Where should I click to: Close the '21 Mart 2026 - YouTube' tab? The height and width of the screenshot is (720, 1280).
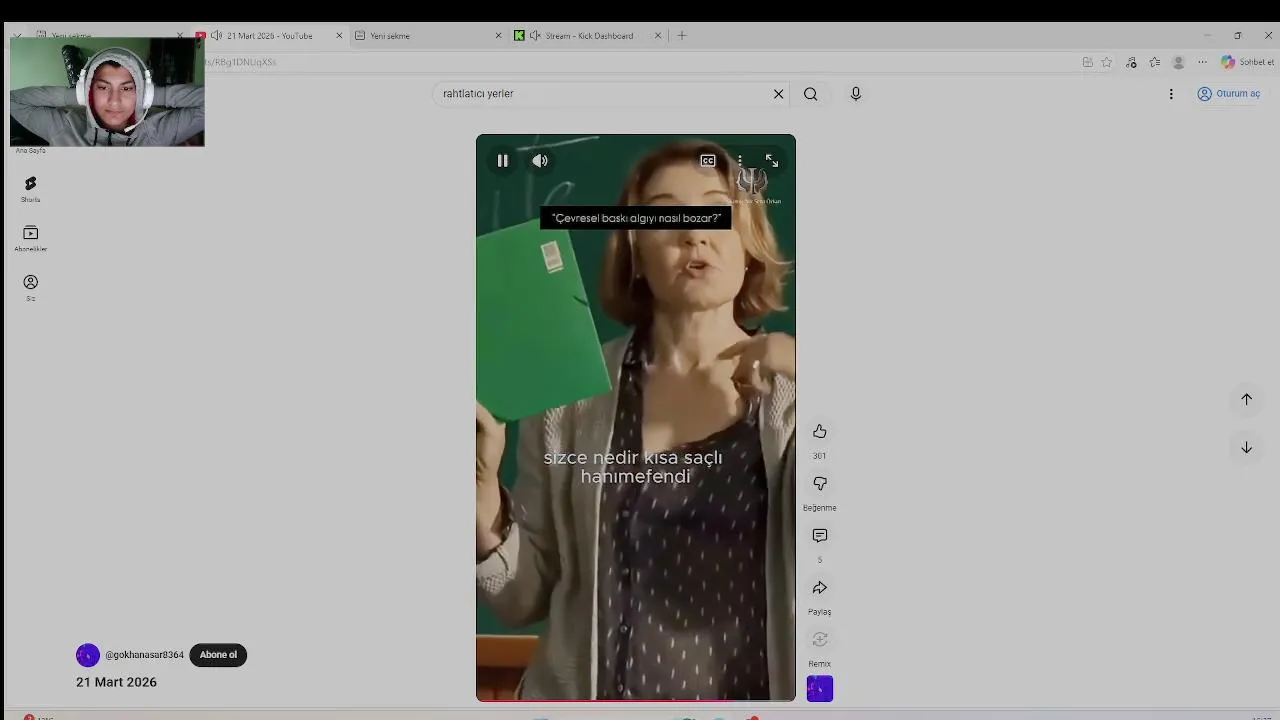point(339,36)
